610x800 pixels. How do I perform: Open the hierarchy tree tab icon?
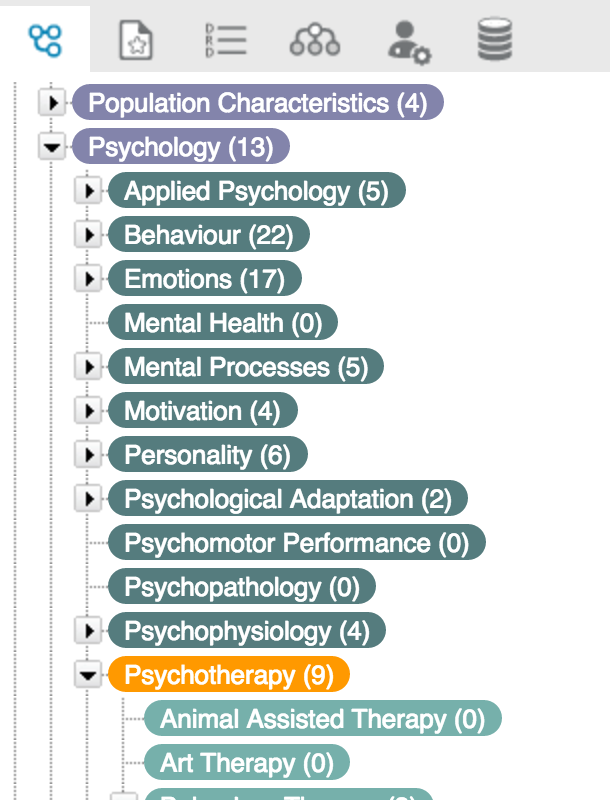tap(315, 39)
